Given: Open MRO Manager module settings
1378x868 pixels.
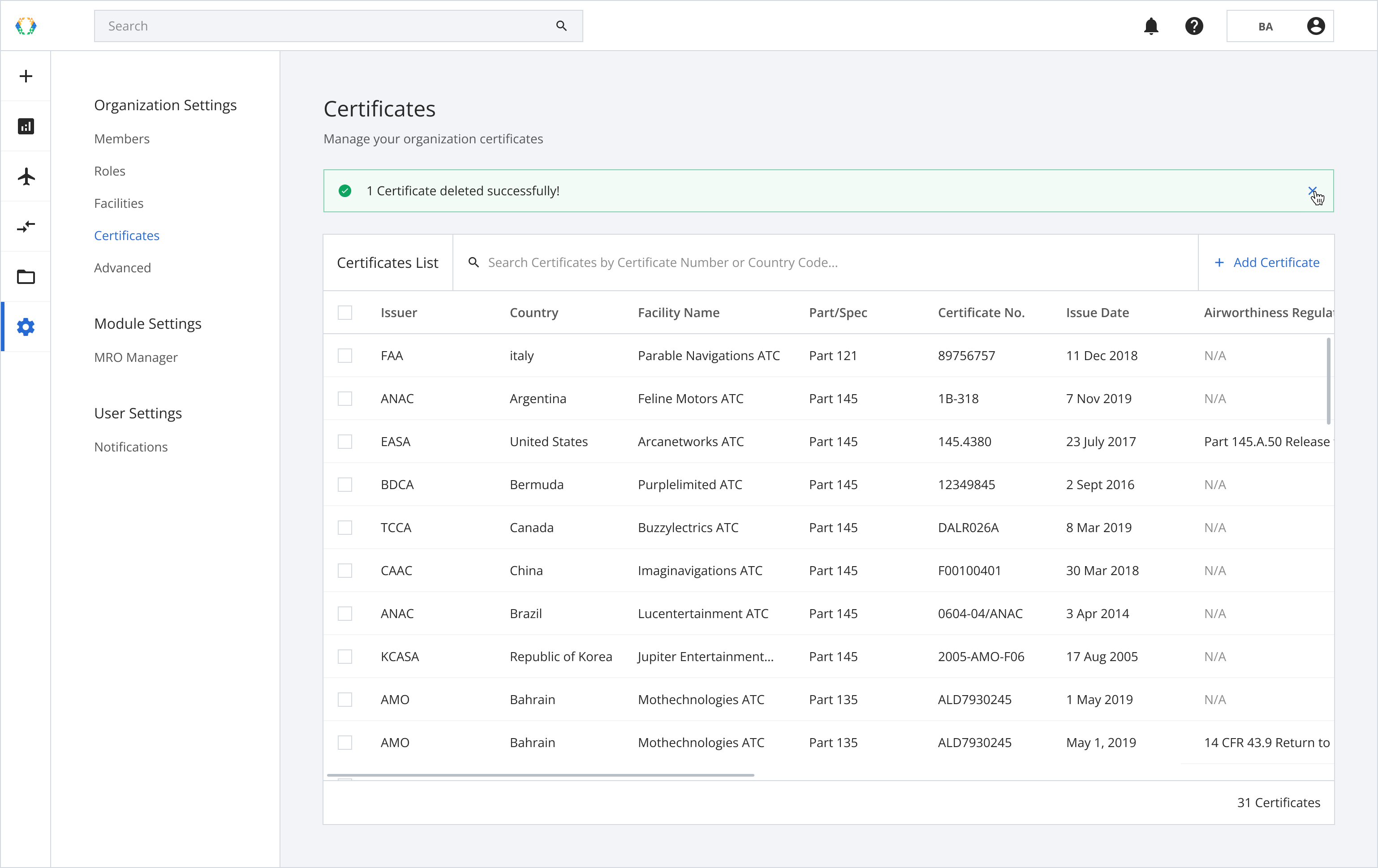Looking at the screenshot, I should 136,357.
